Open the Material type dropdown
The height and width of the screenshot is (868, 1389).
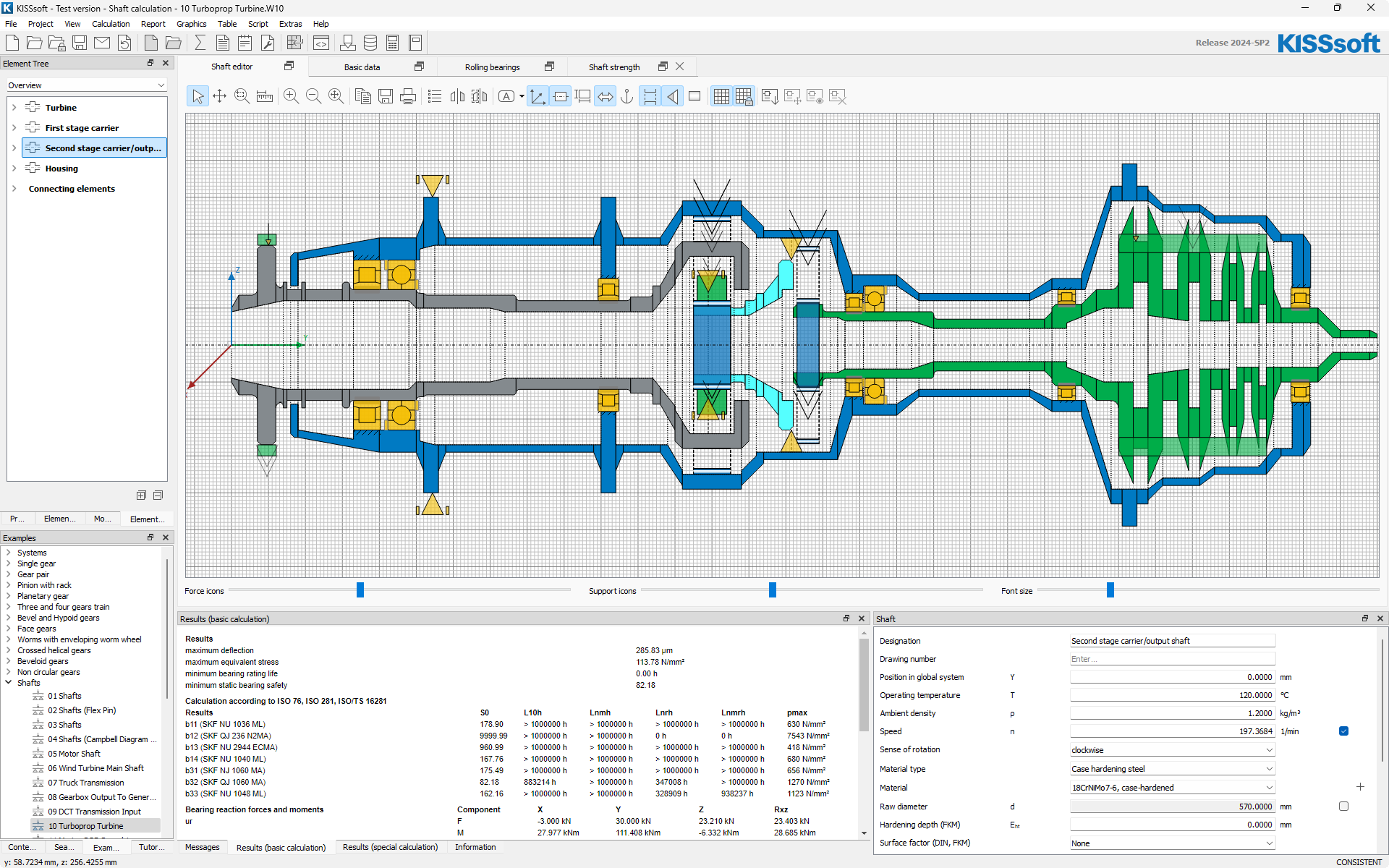[1172, 769]
